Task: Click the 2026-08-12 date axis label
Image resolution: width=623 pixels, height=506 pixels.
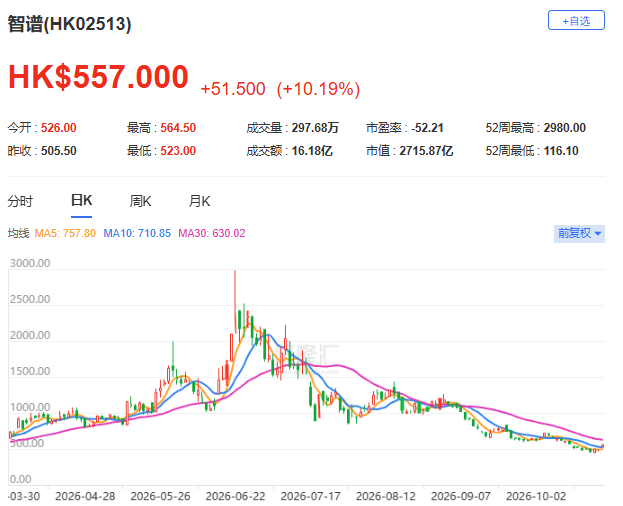Action: point(386,496)
